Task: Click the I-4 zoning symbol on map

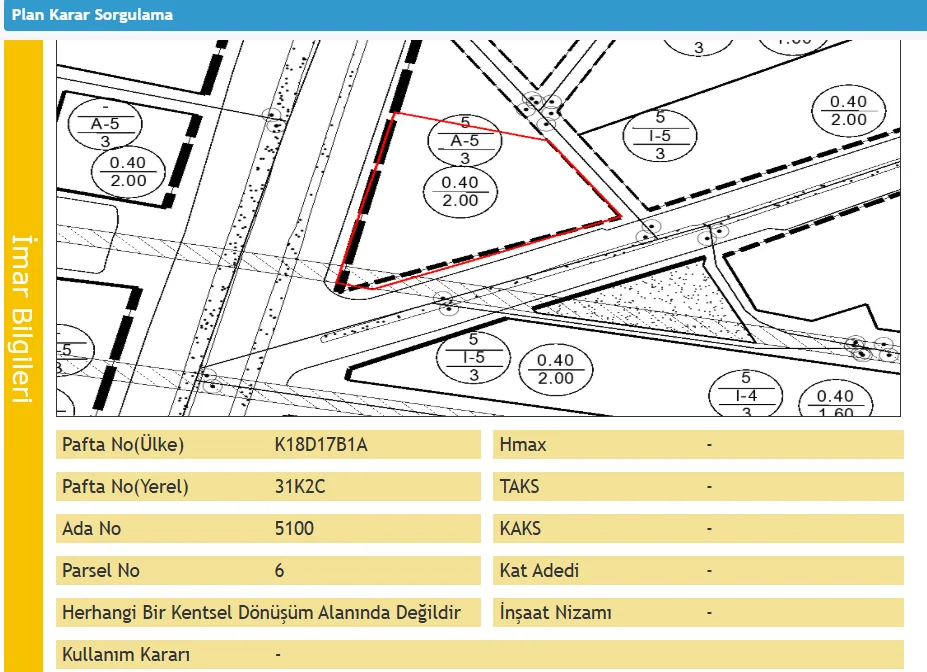Action: pyautogui.click(x=745, y=397)
